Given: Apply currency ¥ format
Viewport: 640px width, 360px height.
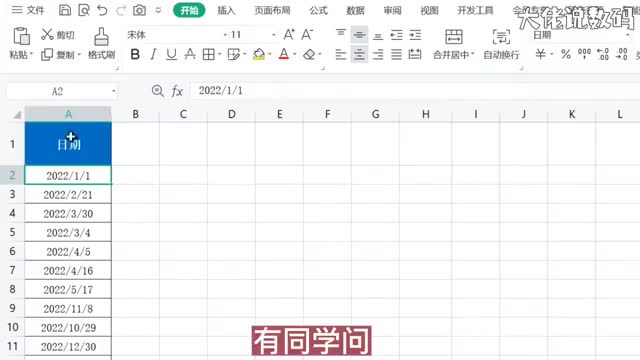Looking at the screenshot, I should [x=541, y=54].
